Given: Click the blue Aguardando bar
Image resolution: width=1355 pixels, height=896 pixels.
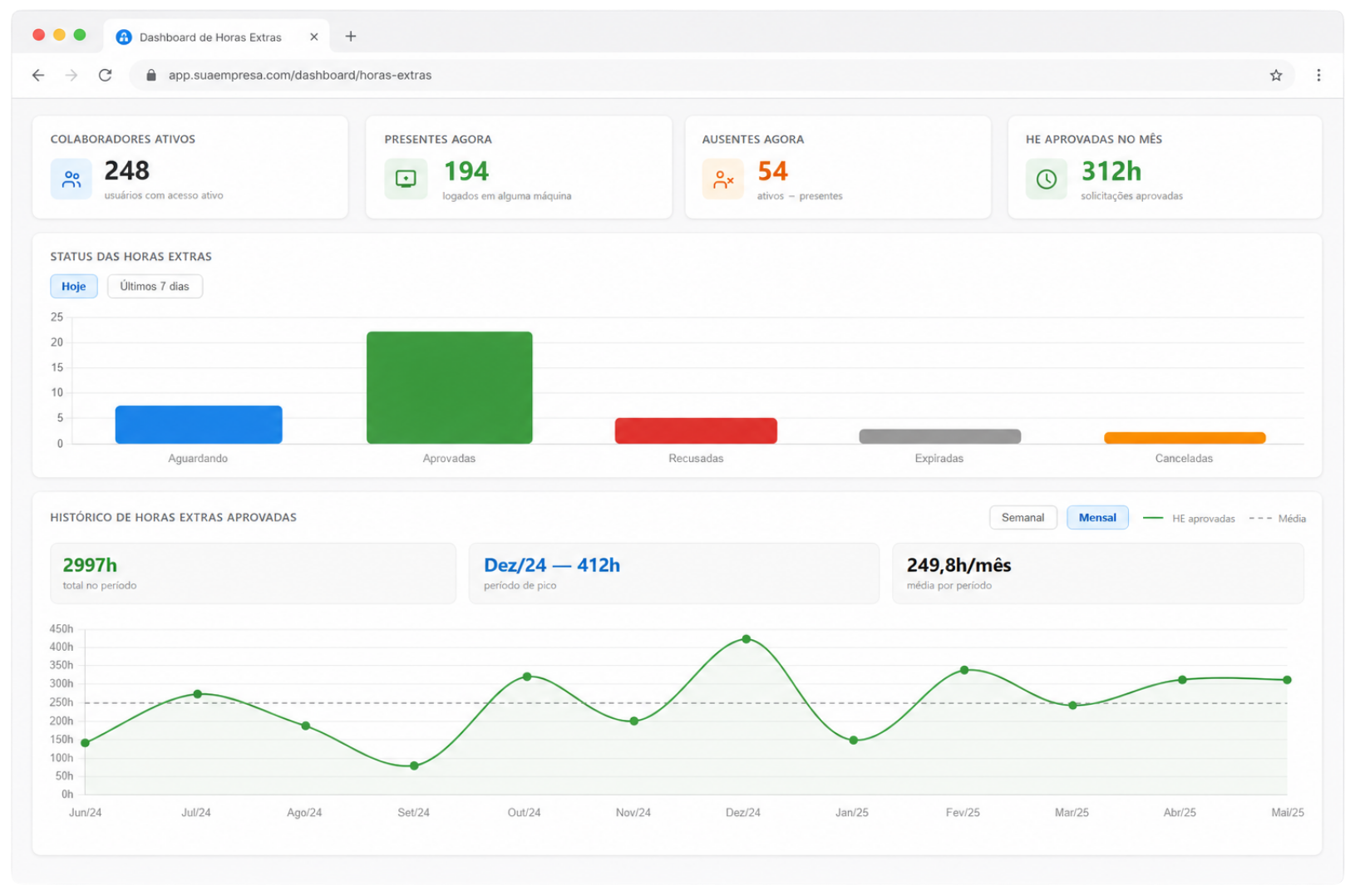Looking at the screenshot, I should pos(199,425).
